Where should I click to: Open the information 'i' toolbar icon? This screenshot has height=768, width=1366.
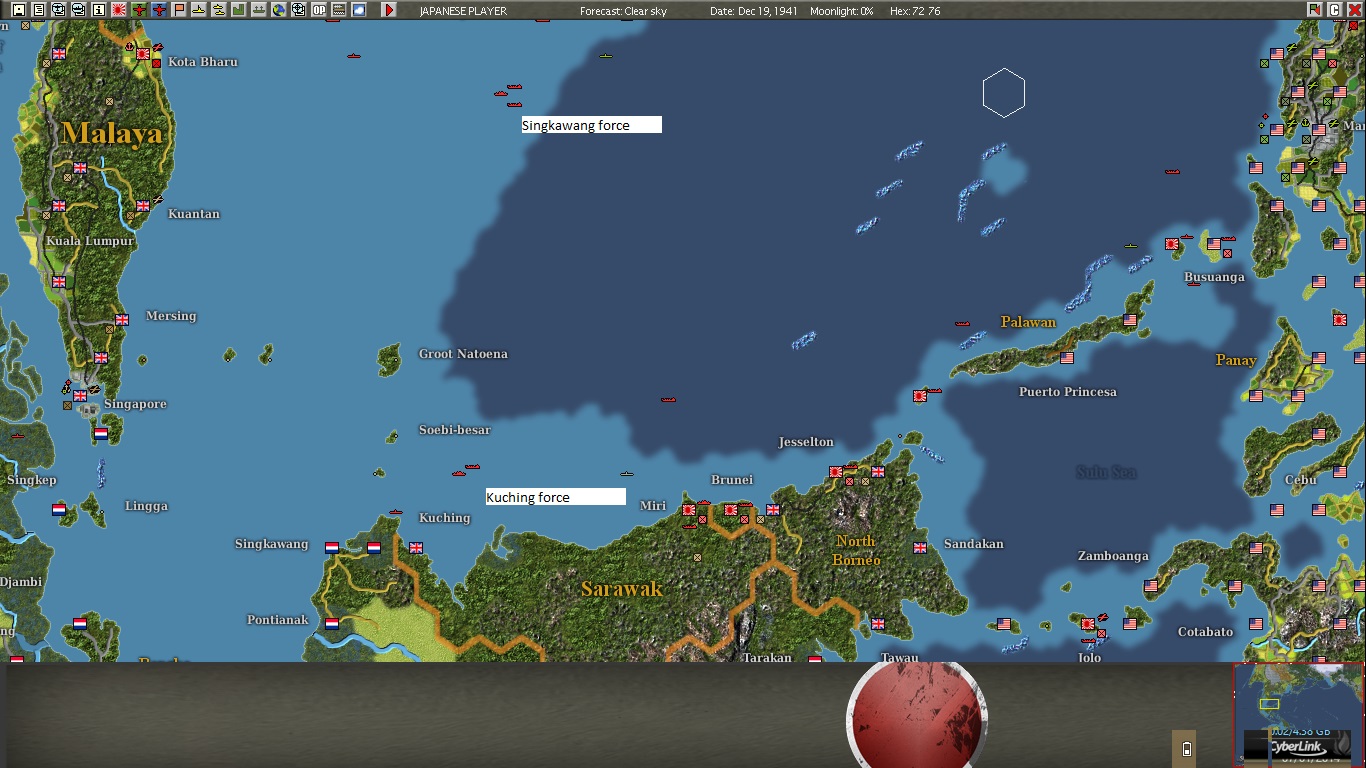[x=98, y=10]
